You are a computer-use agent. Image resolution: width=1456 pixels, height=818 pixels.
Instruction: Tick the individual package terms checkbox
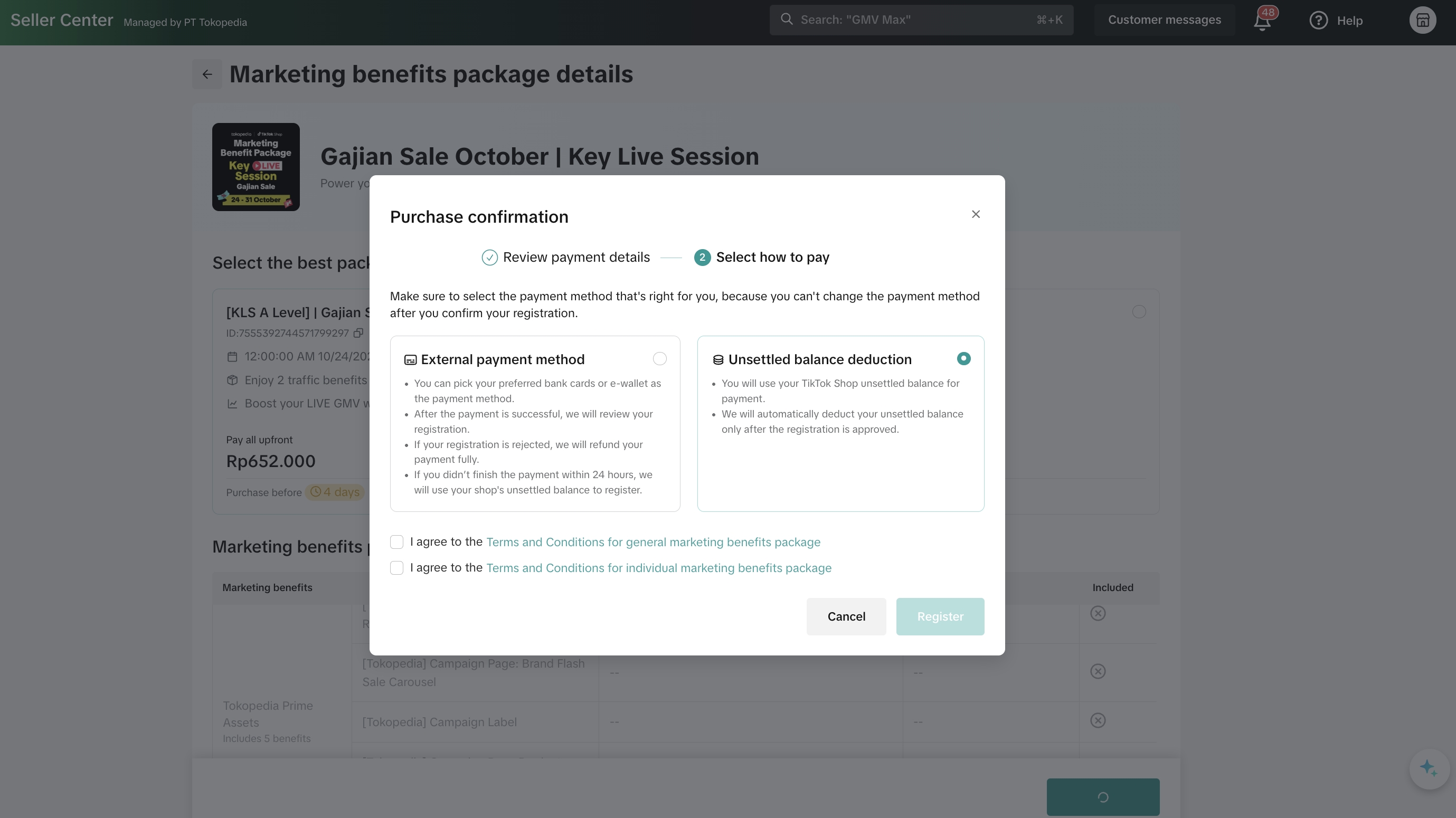(397, 568)
